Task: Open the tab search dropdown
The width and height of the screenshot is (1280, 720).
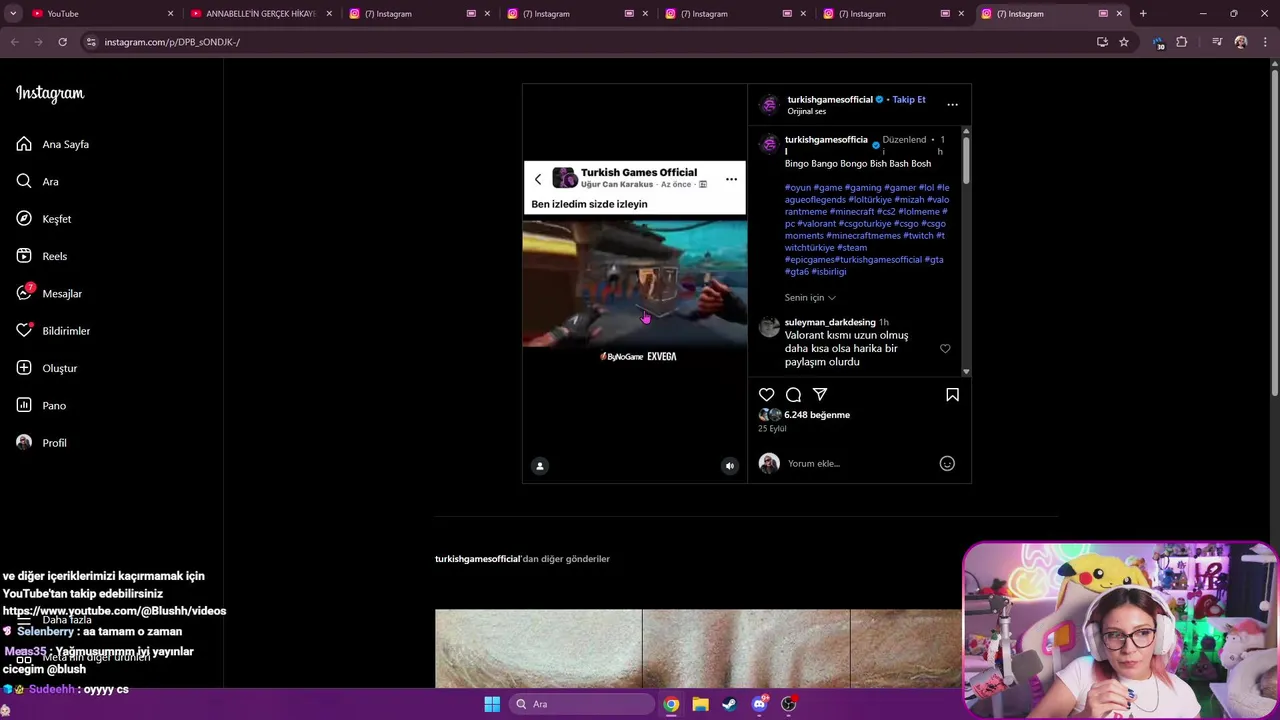Action: pyautogui.click(x=13, y=14)
